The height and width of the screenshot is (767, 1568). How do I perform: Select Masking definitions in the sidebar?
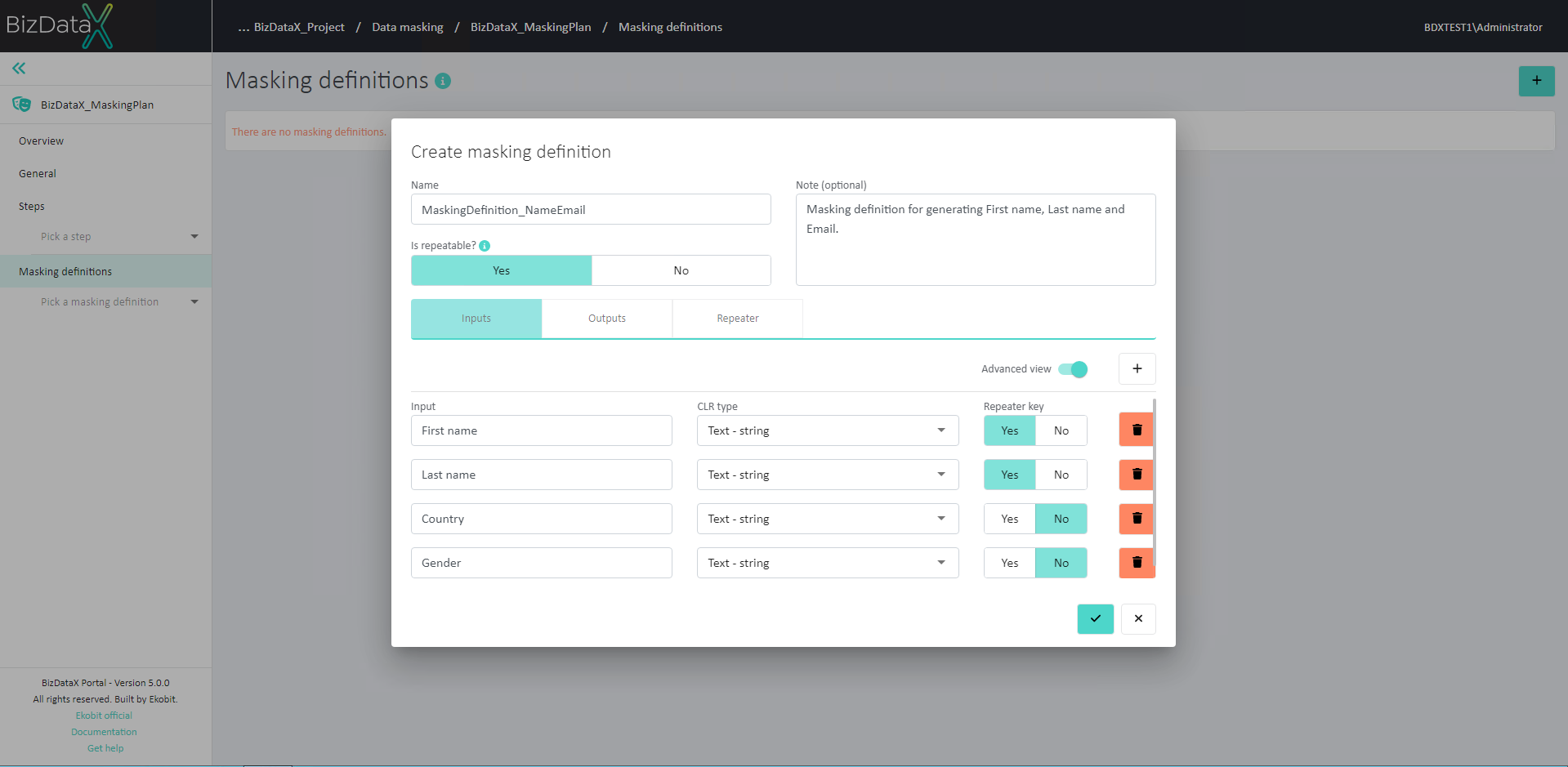point(105,271)
